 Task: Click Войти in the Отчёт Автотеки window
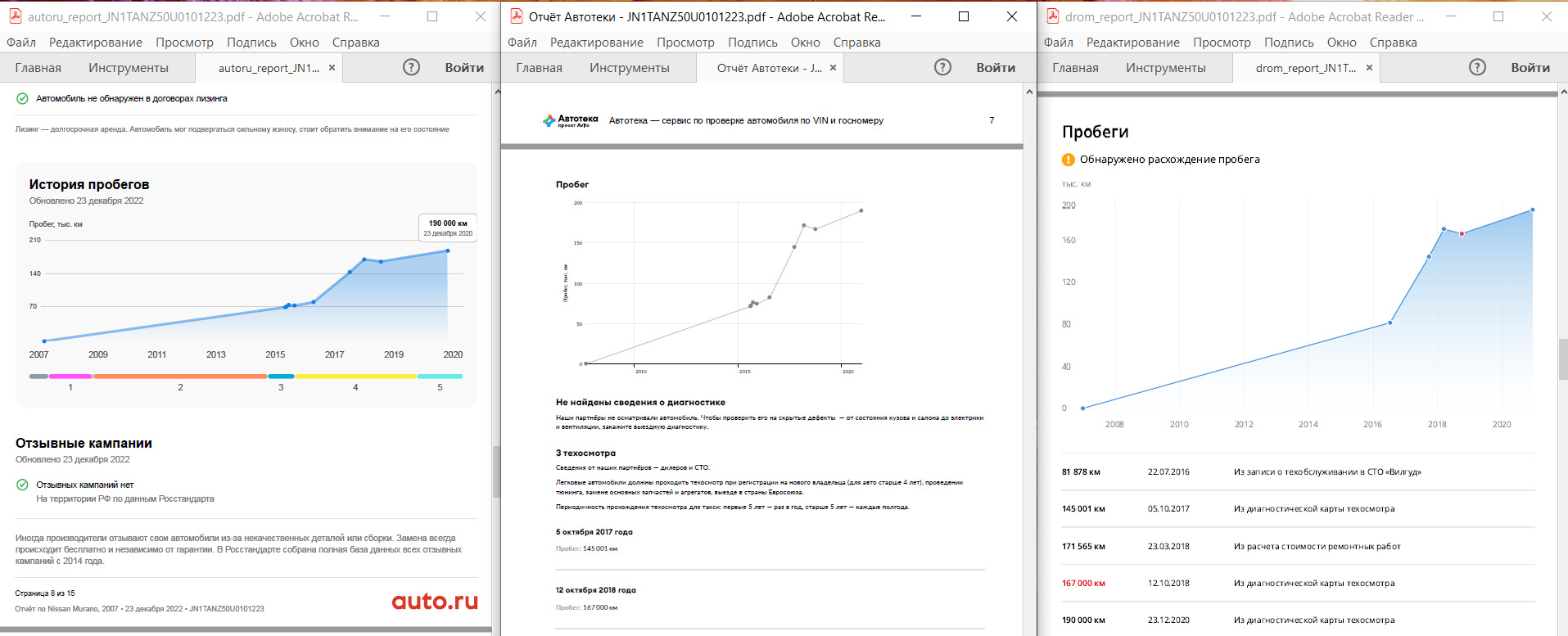pyautogui.click(x=996, y=68)
